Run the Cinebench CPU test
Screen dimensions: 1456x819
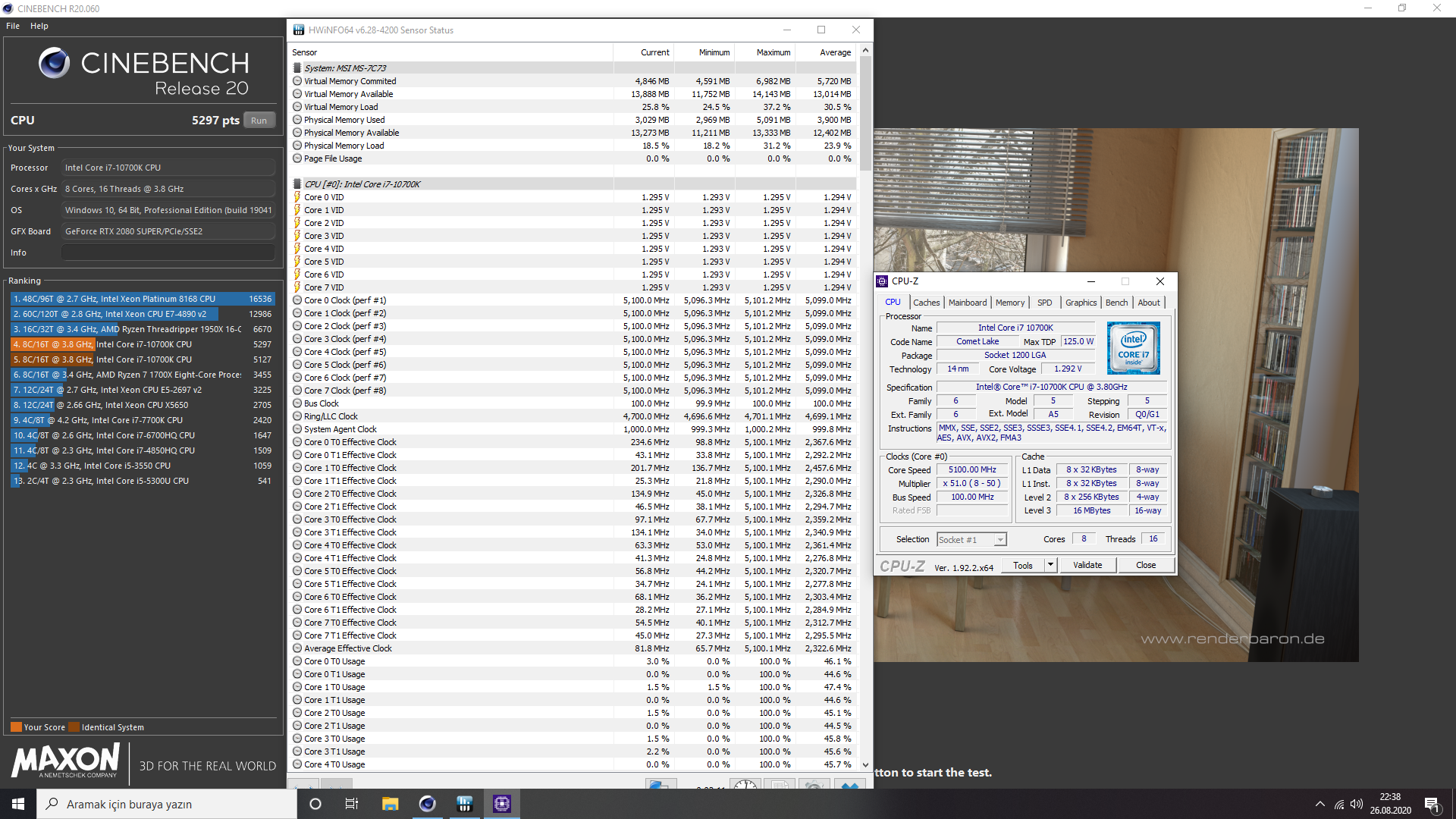(259, 121)
